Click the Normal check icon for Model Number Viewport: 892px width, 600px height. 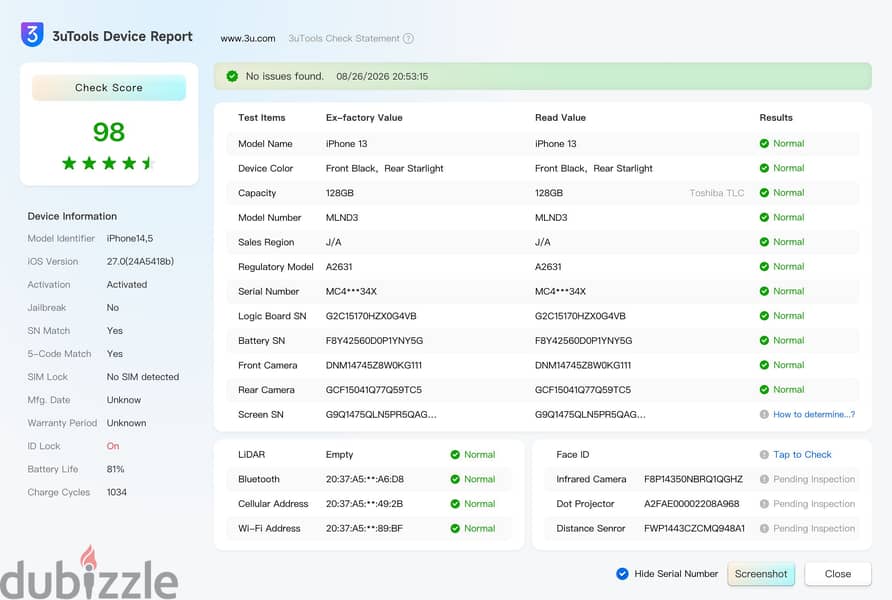pyautogui.click(x=764, y=217)
